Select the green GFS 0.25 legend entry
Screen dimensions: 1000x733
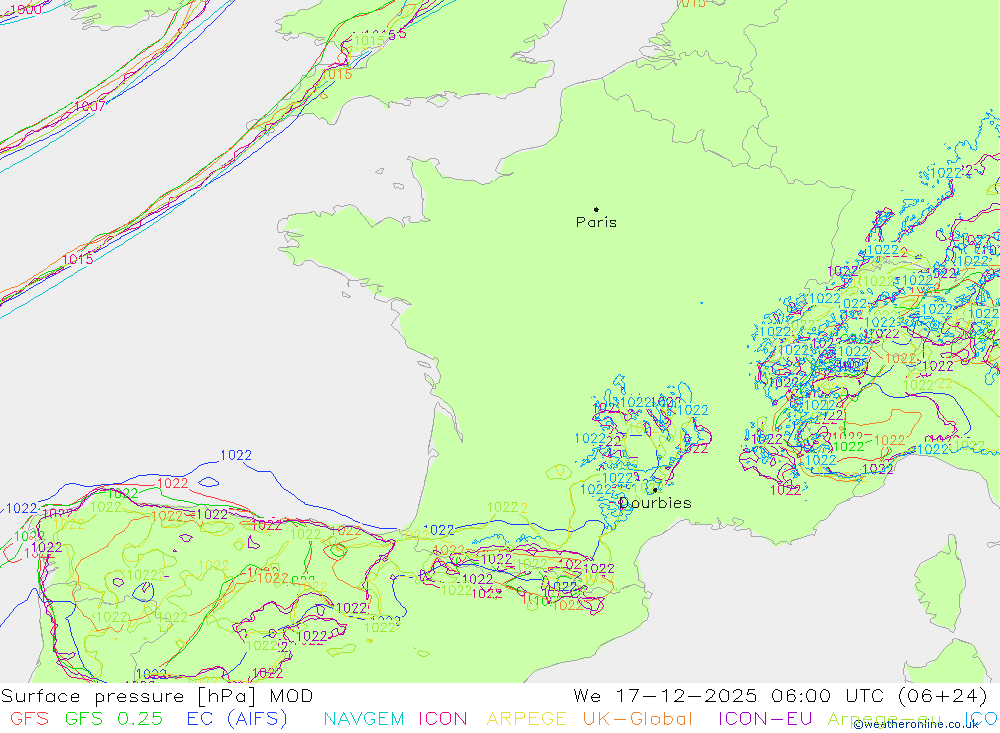(114, 719)
